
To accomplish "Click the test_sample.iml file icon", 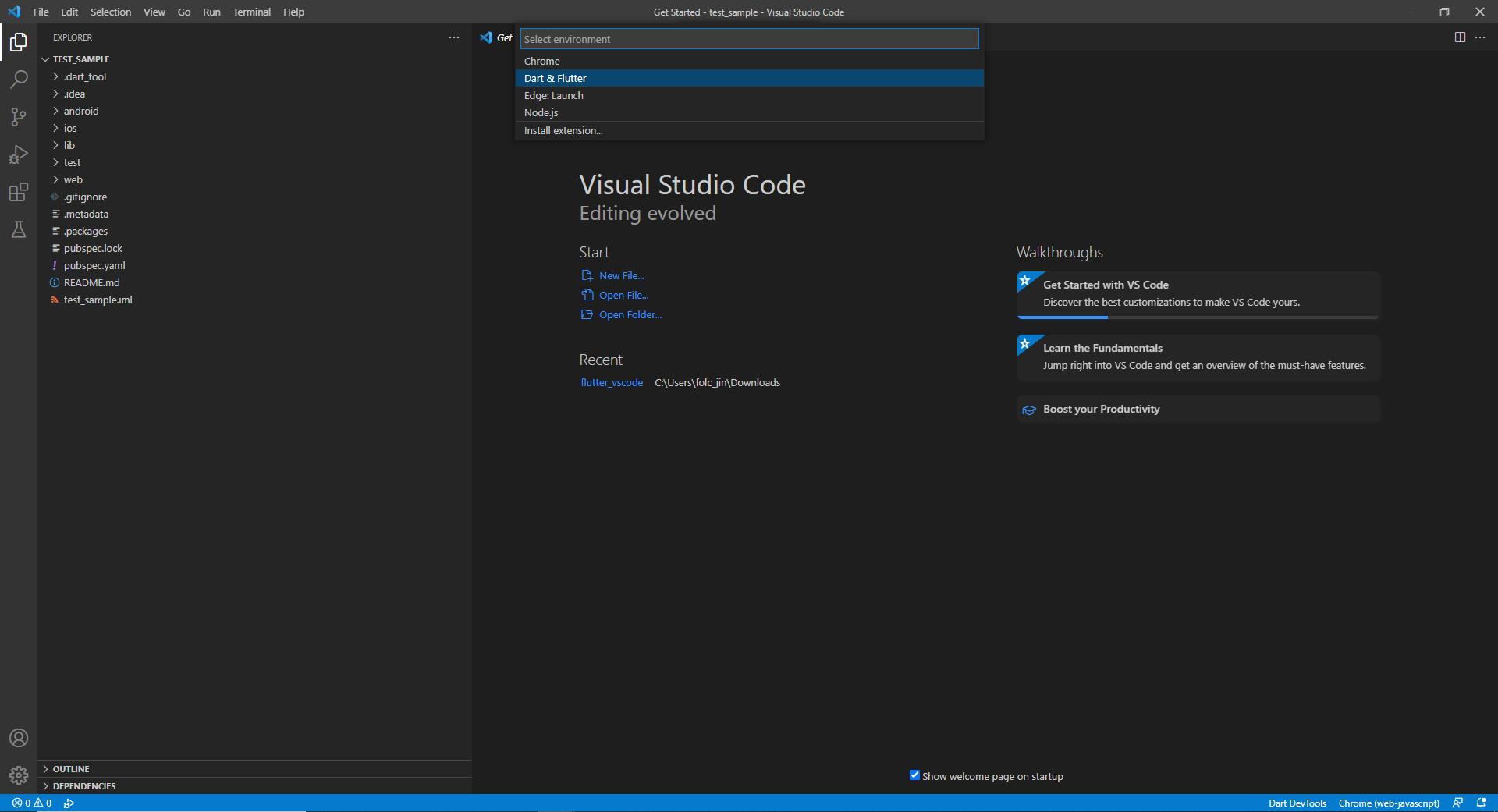I will [x=55, y=300].
